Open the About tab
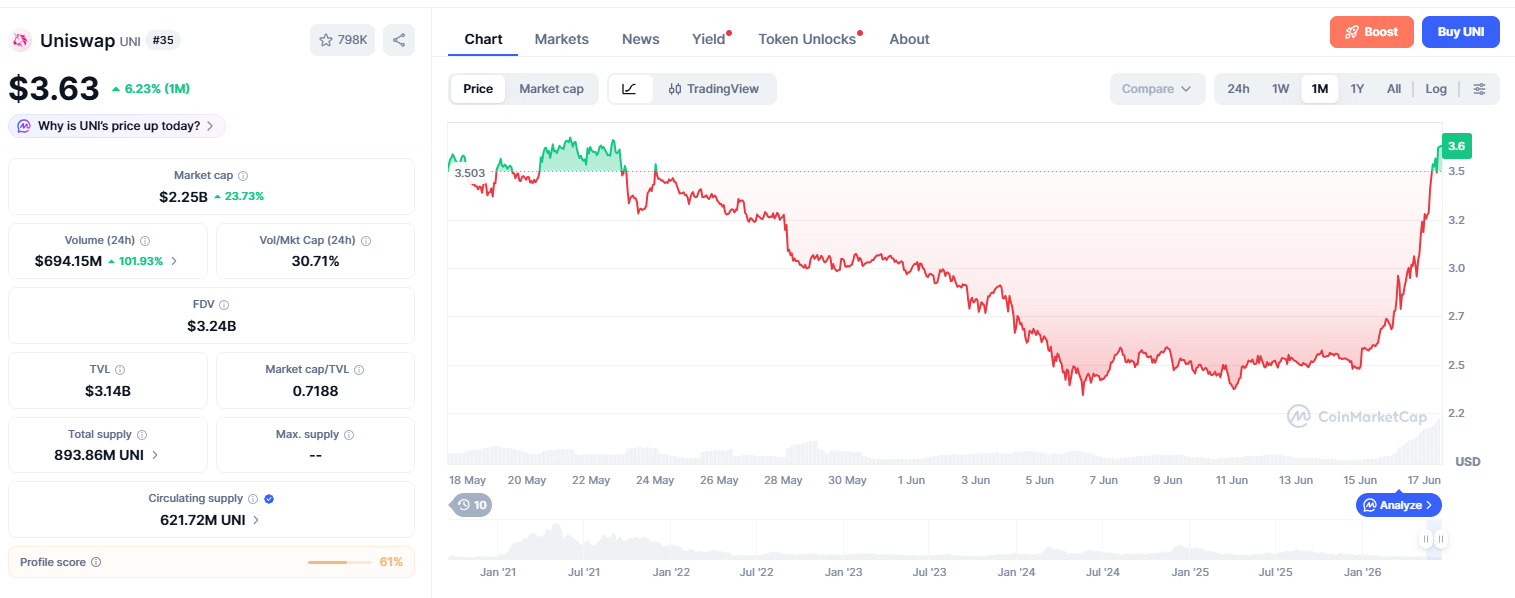Screen dimensions: 1515x598 tap(909, 39)
